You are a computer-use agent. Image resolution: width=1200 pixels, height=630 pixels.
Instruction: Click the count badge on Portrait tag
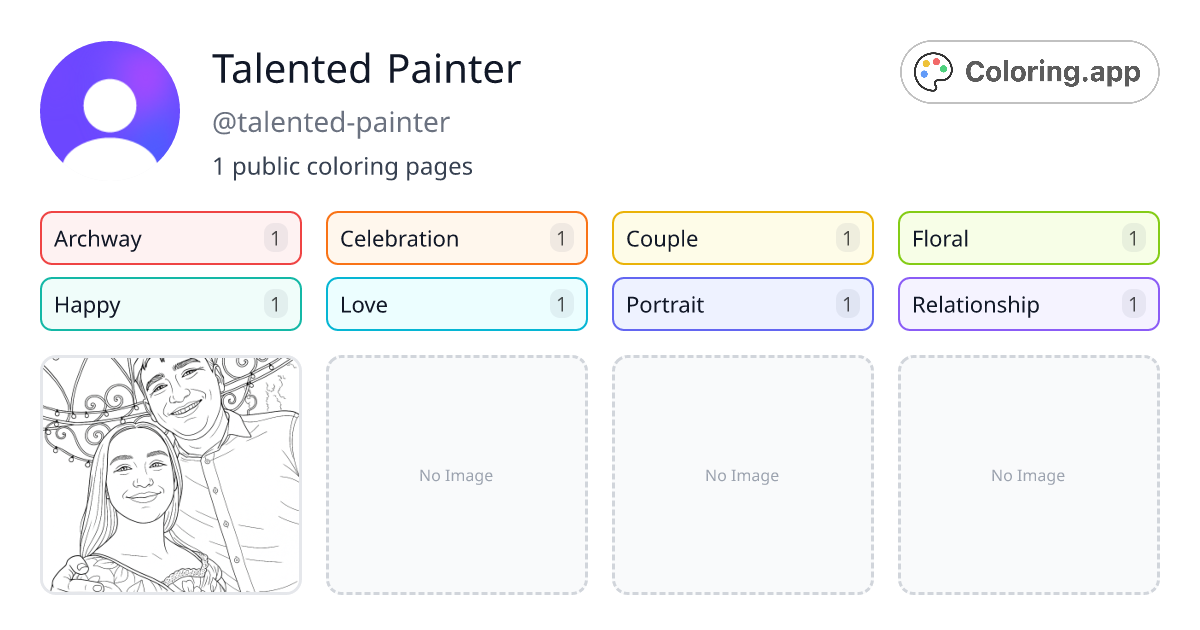[x=847, y=304]
